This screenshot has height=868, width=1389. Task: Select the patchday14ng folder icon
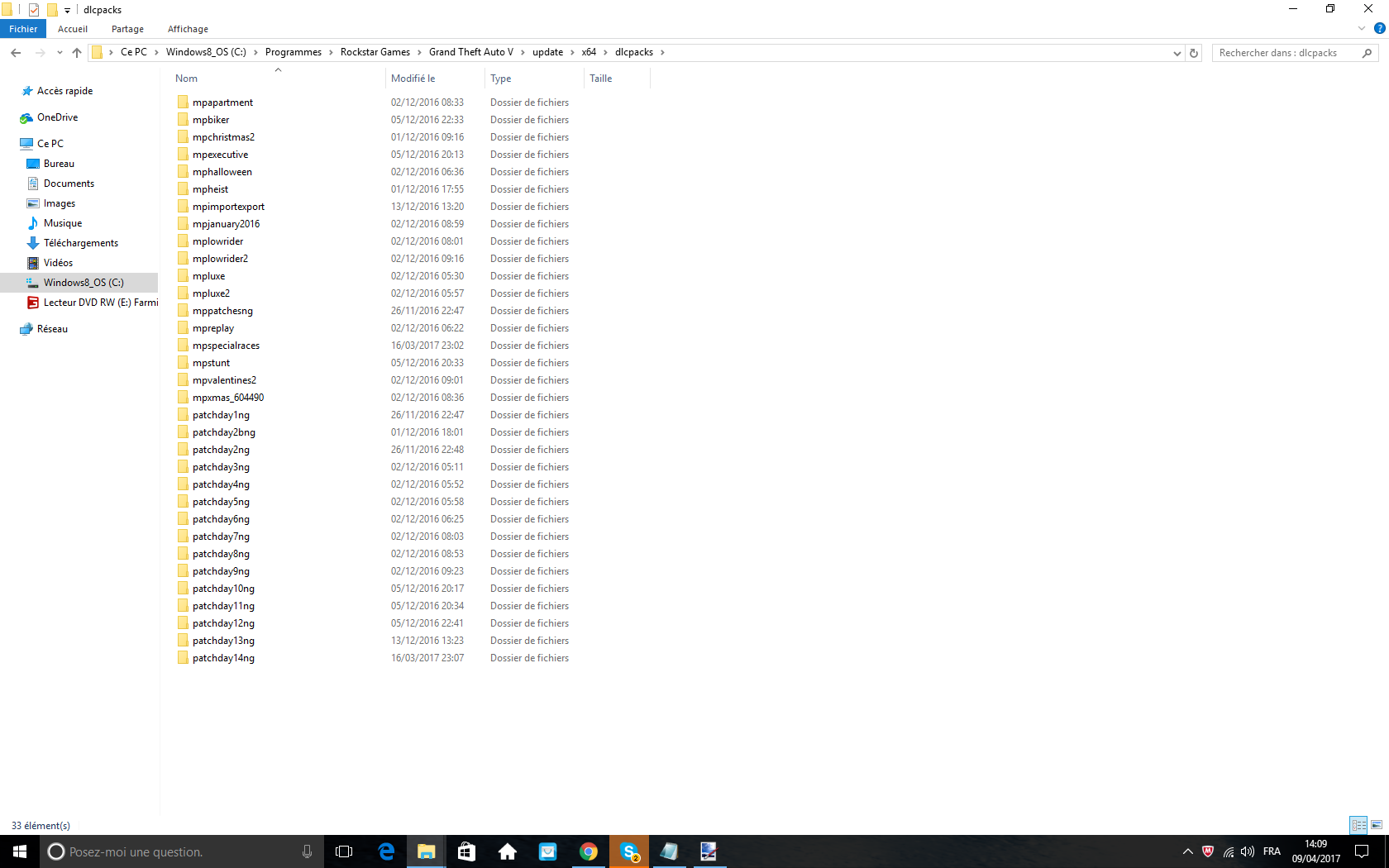(183, 658)
